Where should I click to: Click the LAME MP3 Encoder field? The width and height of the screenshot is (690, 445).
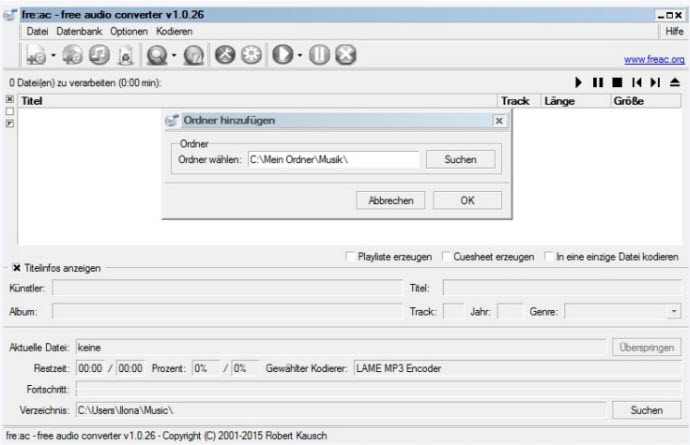[518, 368]
